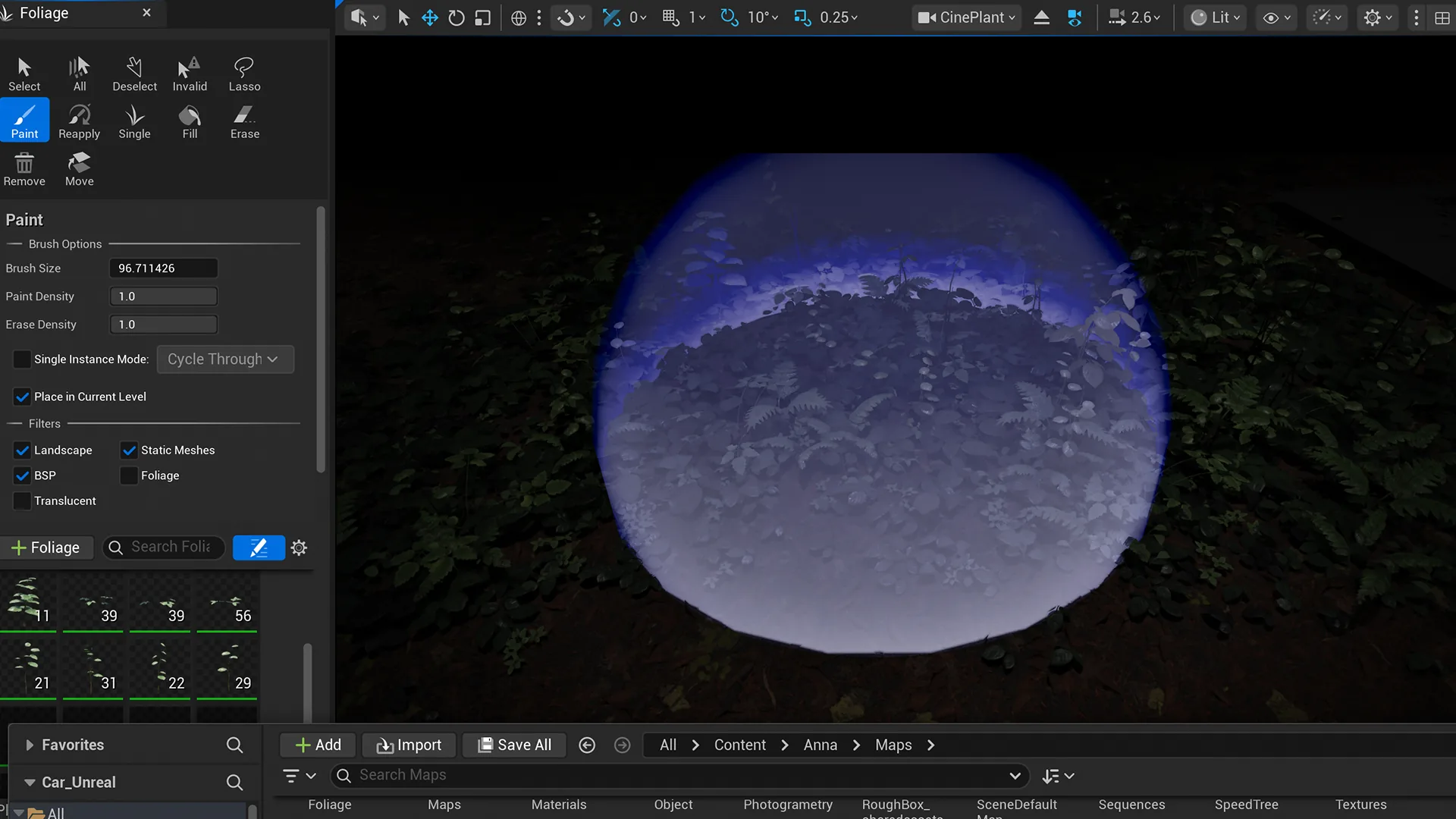Go back in content browser history
Image resolution: width=1456 pixels, height=819 pixels.
(x=587, y=745)
